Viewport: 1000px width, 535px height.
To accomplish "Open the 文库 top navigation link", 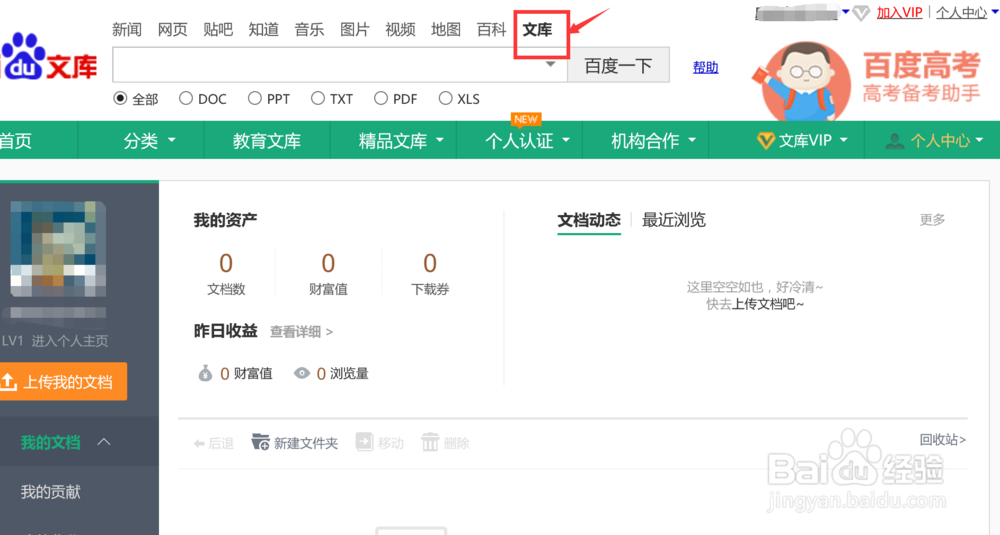I will coord(537,29).
